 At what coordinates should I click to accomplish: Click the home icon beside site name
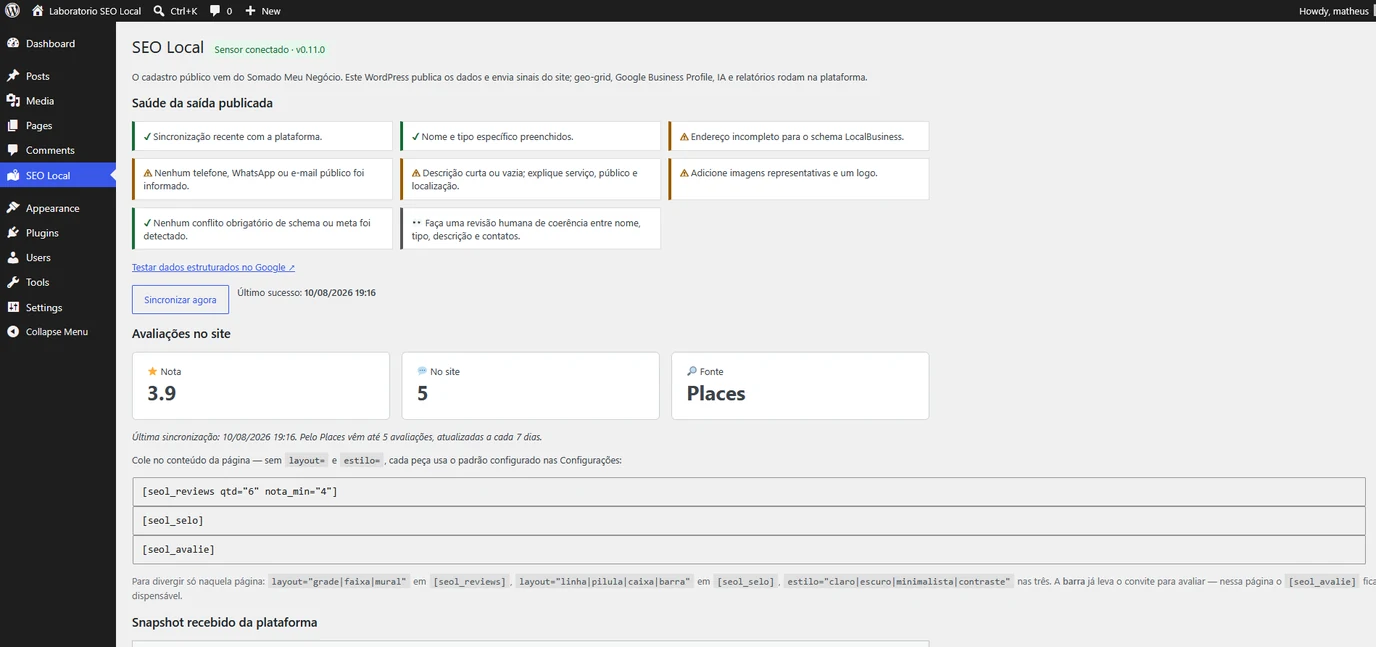38,11
